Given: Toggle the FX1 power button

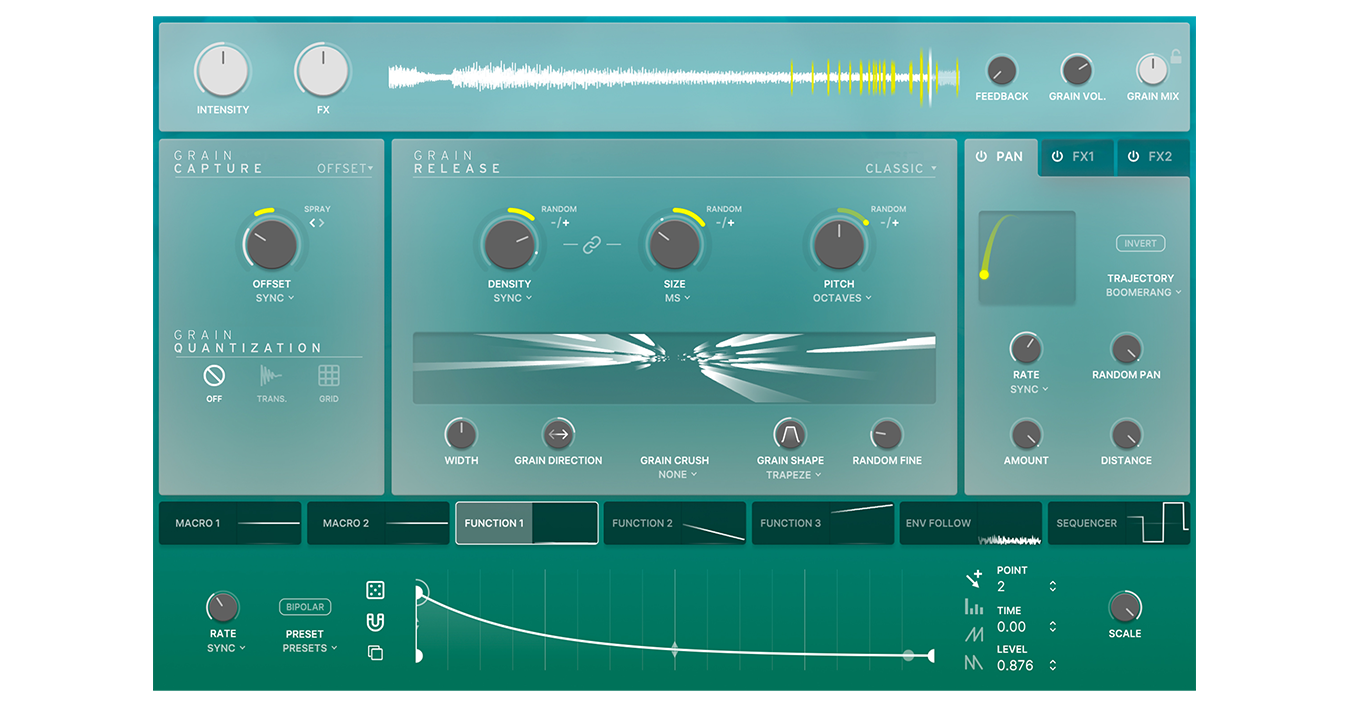Looking at the screenshot, I should click(1056, 157).
